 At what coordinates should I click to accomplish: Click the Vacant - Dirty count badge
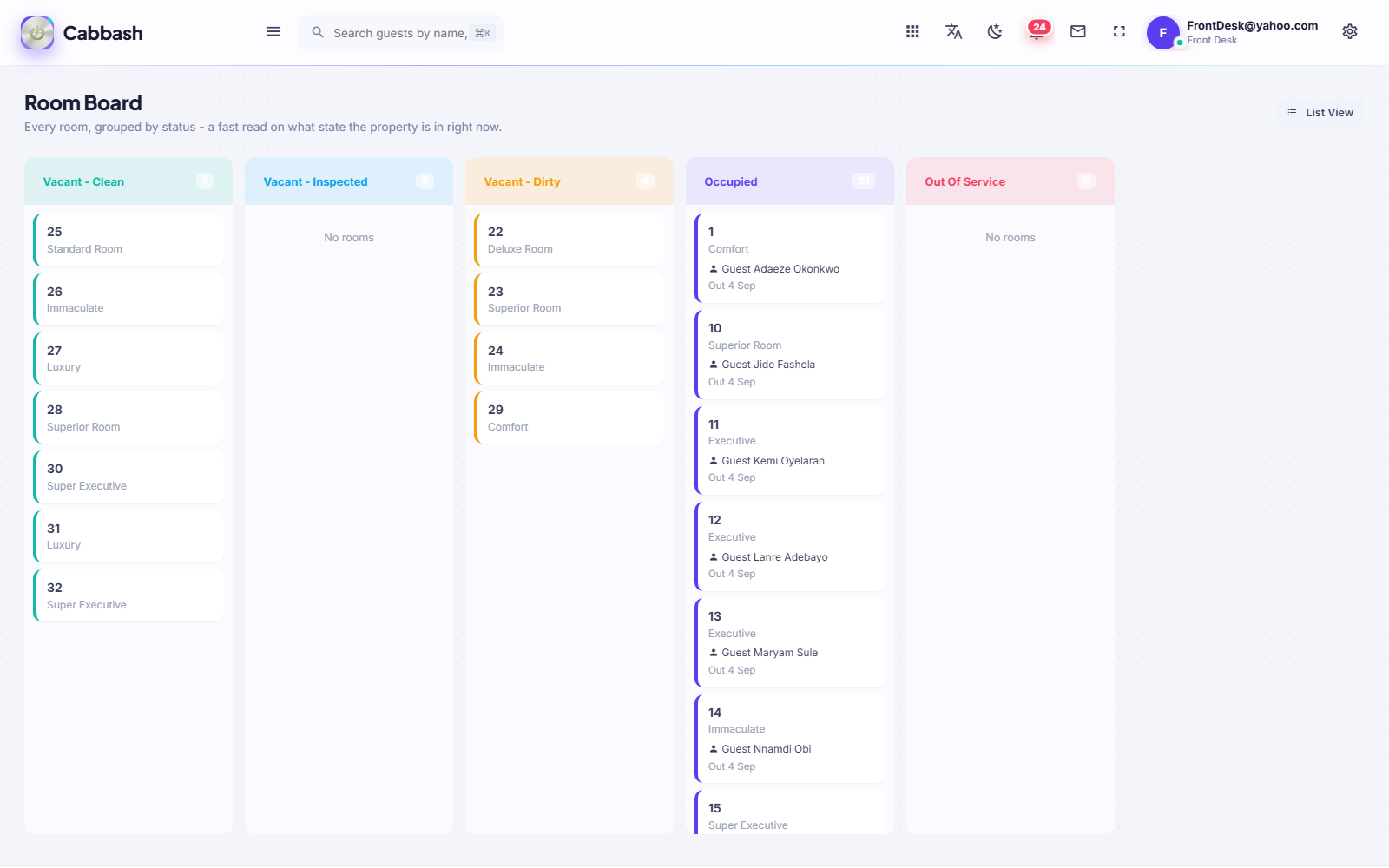click(646, 181)
